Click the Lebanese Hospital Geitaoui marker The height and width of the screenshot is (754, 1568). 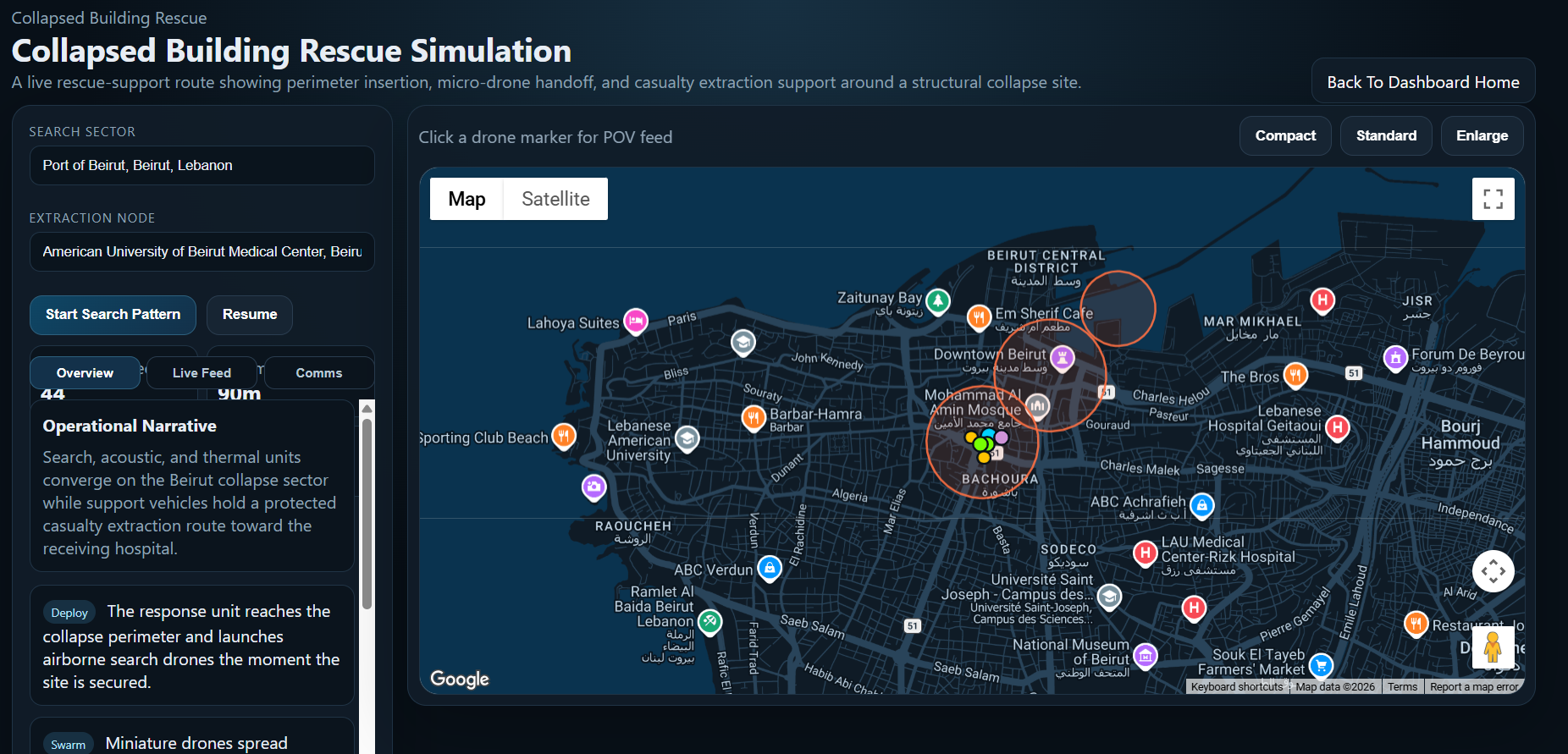click(x=1338, y=427)
